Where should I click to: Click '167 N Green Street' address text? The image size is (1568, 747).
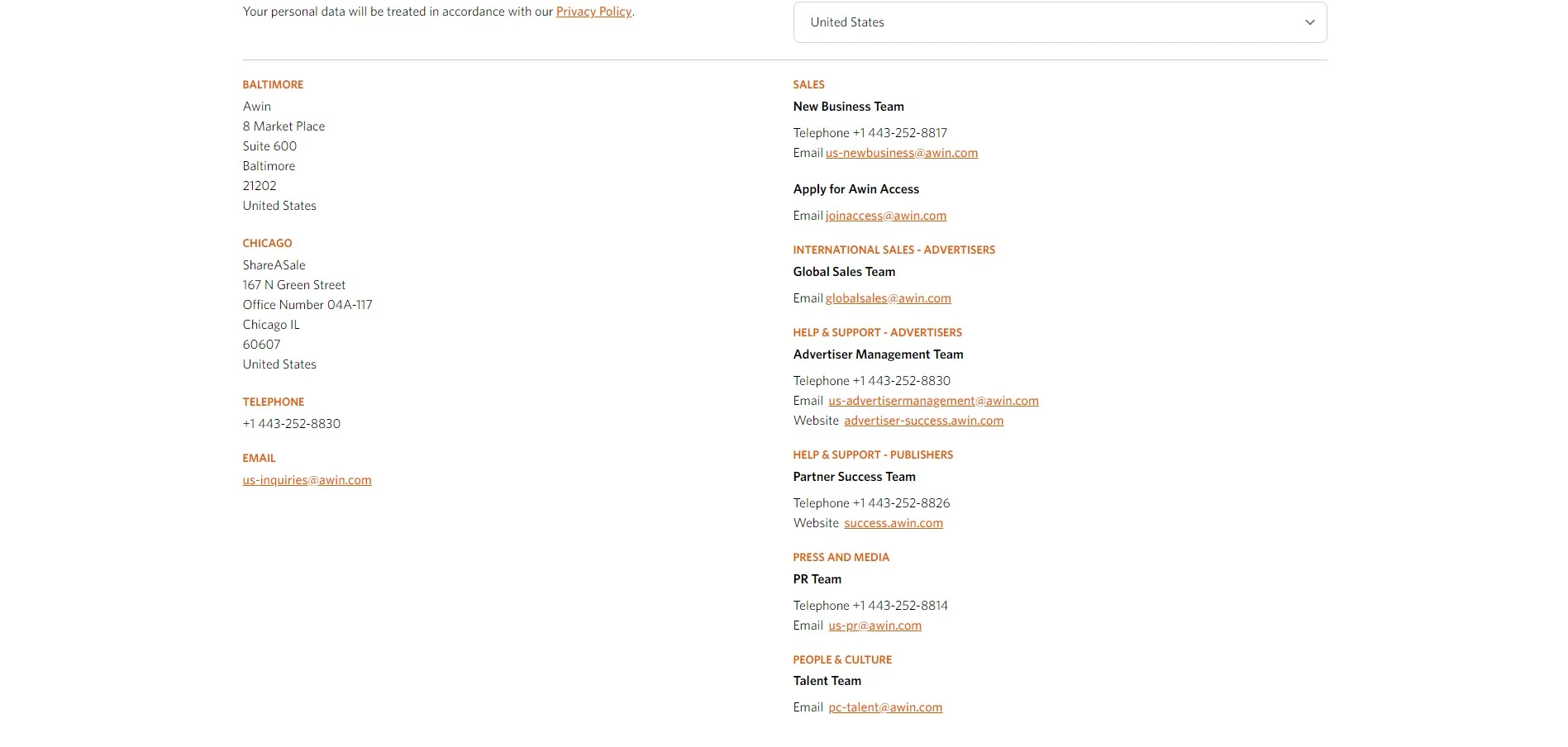[293, 285]
